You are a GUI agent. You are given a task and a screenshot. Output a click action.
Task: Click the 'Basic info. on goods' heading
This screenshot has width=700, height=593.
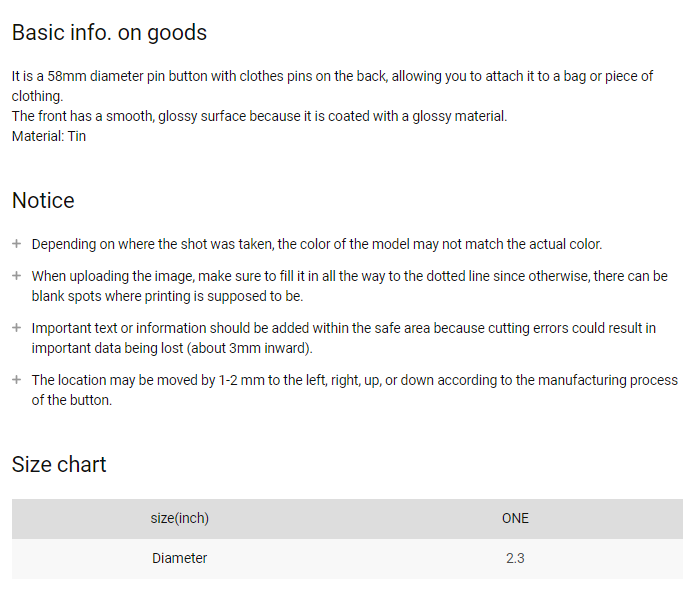(109, 33)
